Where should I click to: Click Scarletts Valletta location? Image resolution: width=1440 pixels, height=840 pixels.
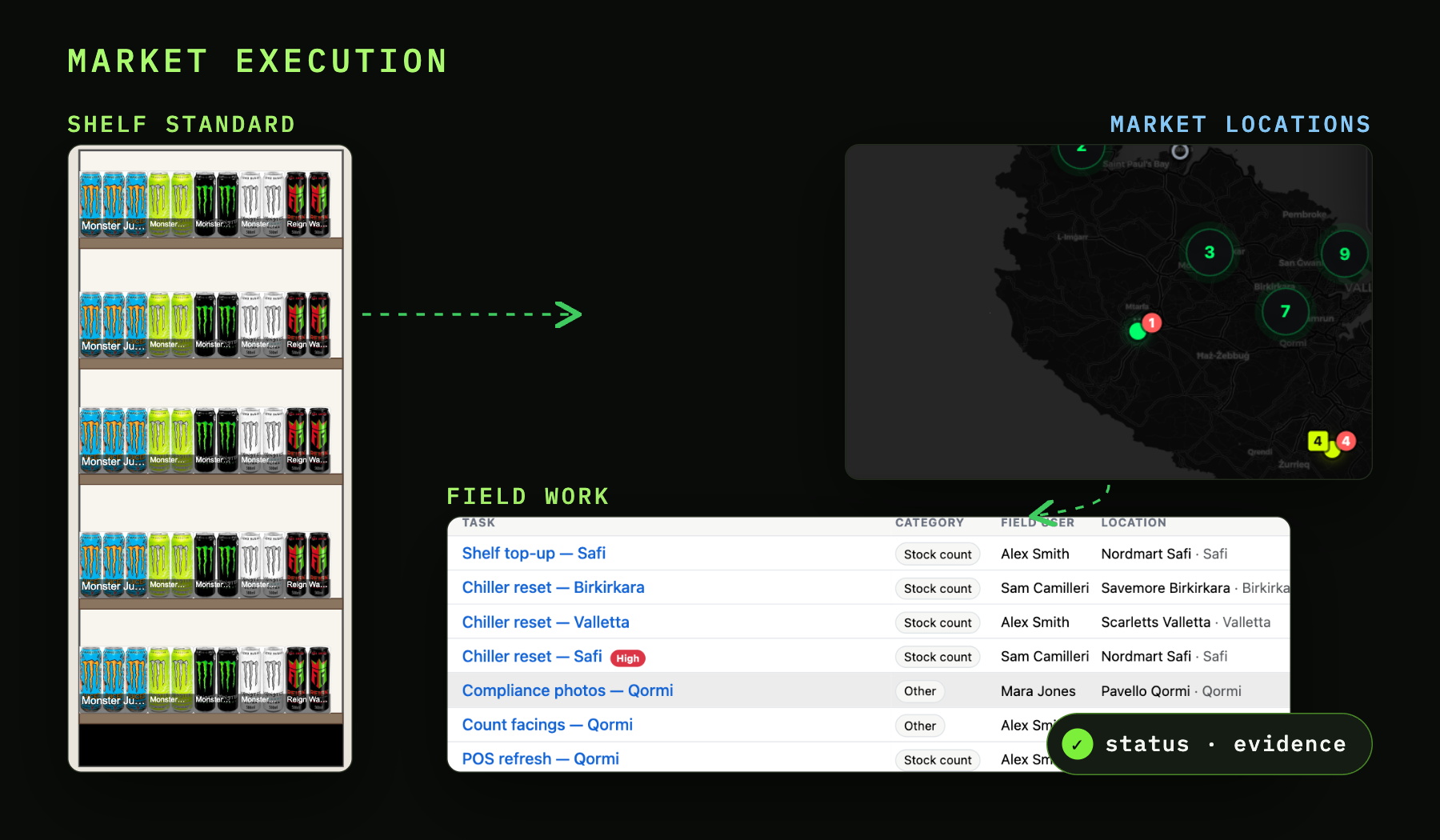click(1156, 622)
